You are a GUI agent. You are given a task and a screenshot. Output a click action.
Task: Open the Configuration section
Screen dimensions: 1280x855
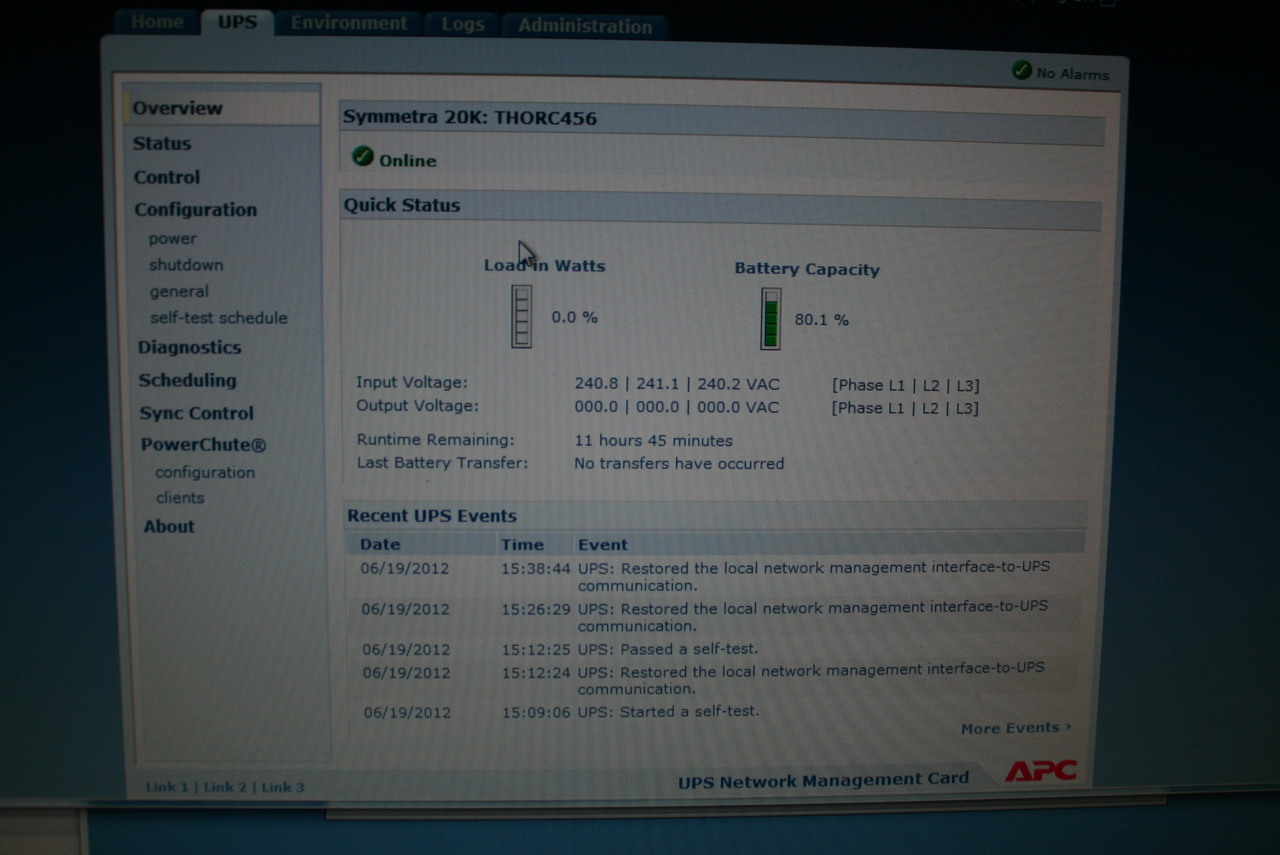click(196, 210)
